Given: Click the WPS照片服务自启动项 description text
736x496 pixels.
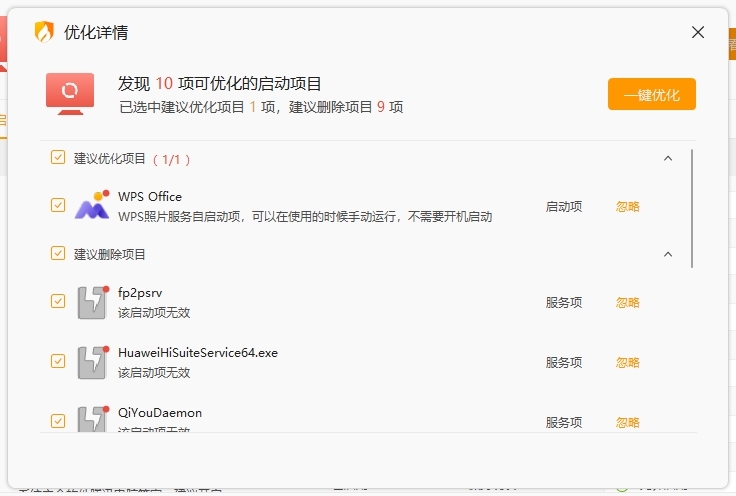Looking at the screenshot, I should [305, 217].
